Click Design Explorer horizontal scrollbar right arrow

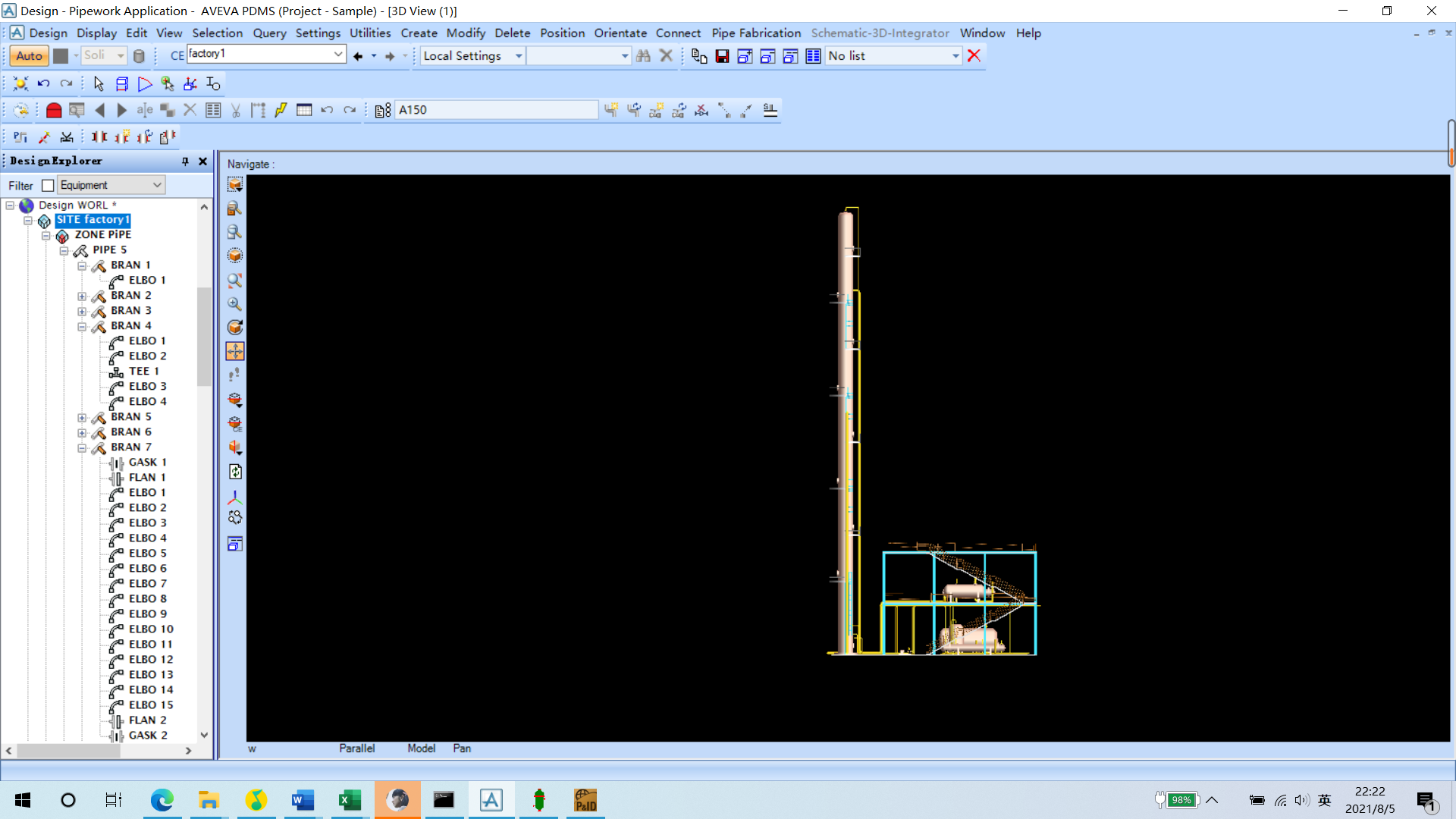pos(188,751)
